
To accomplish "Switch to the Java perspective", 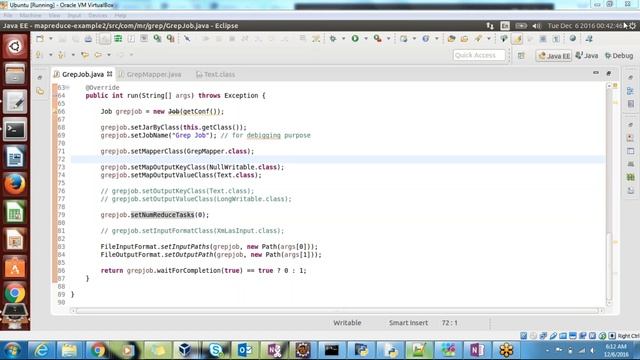I will coord(587,56).
